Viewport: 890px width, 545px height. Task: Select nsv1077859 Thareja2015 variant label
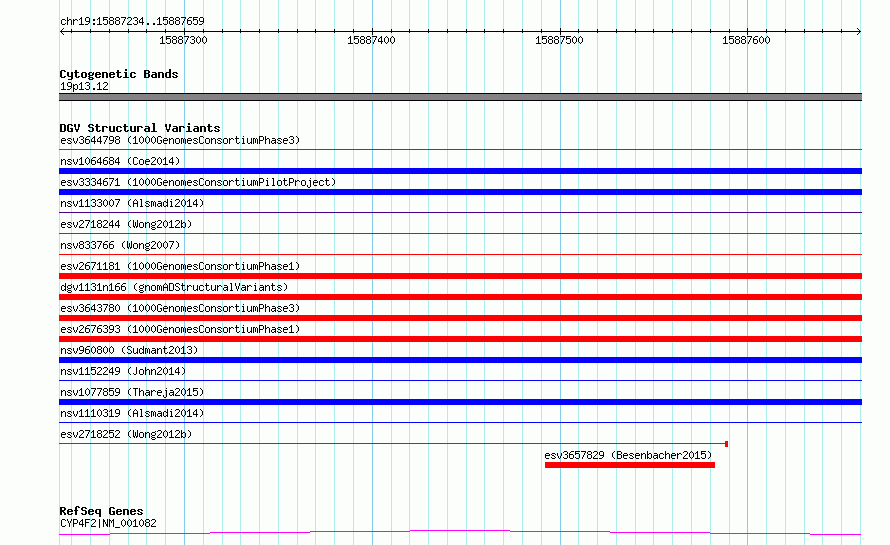(x=132, y=392)
